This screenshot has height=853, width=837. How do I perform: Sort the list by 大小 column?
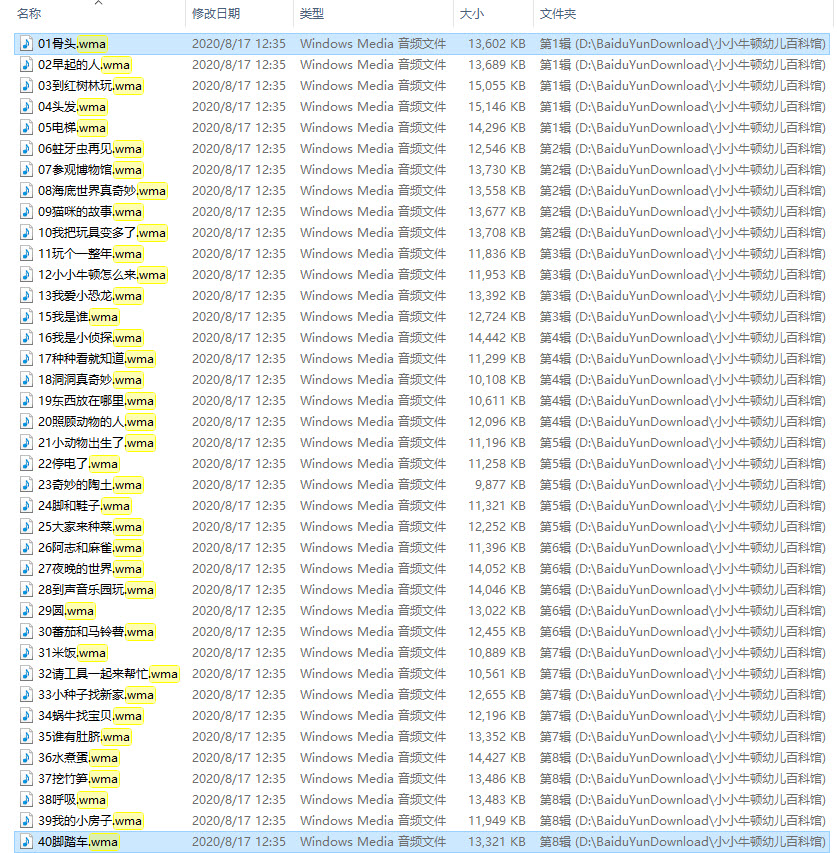[471, 14]
